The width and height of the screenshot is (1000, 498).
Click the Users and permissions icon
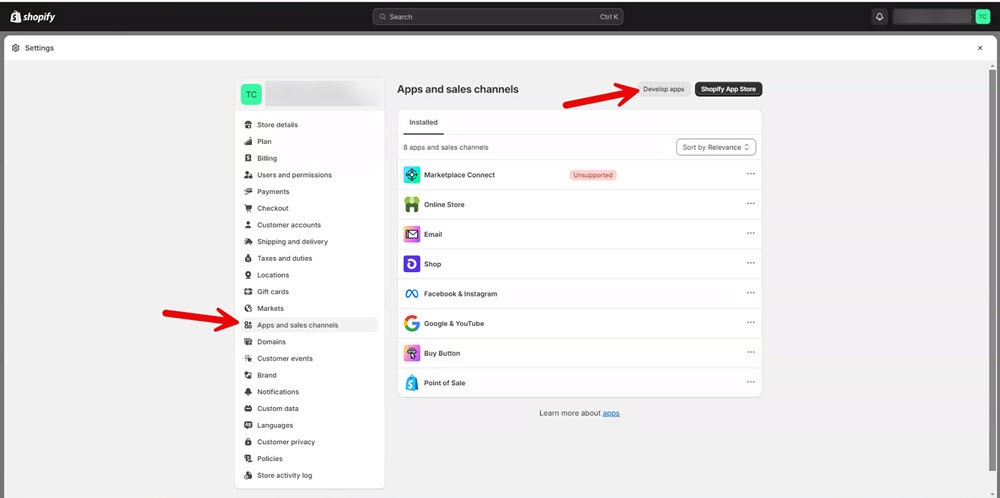tap(249, 175)
